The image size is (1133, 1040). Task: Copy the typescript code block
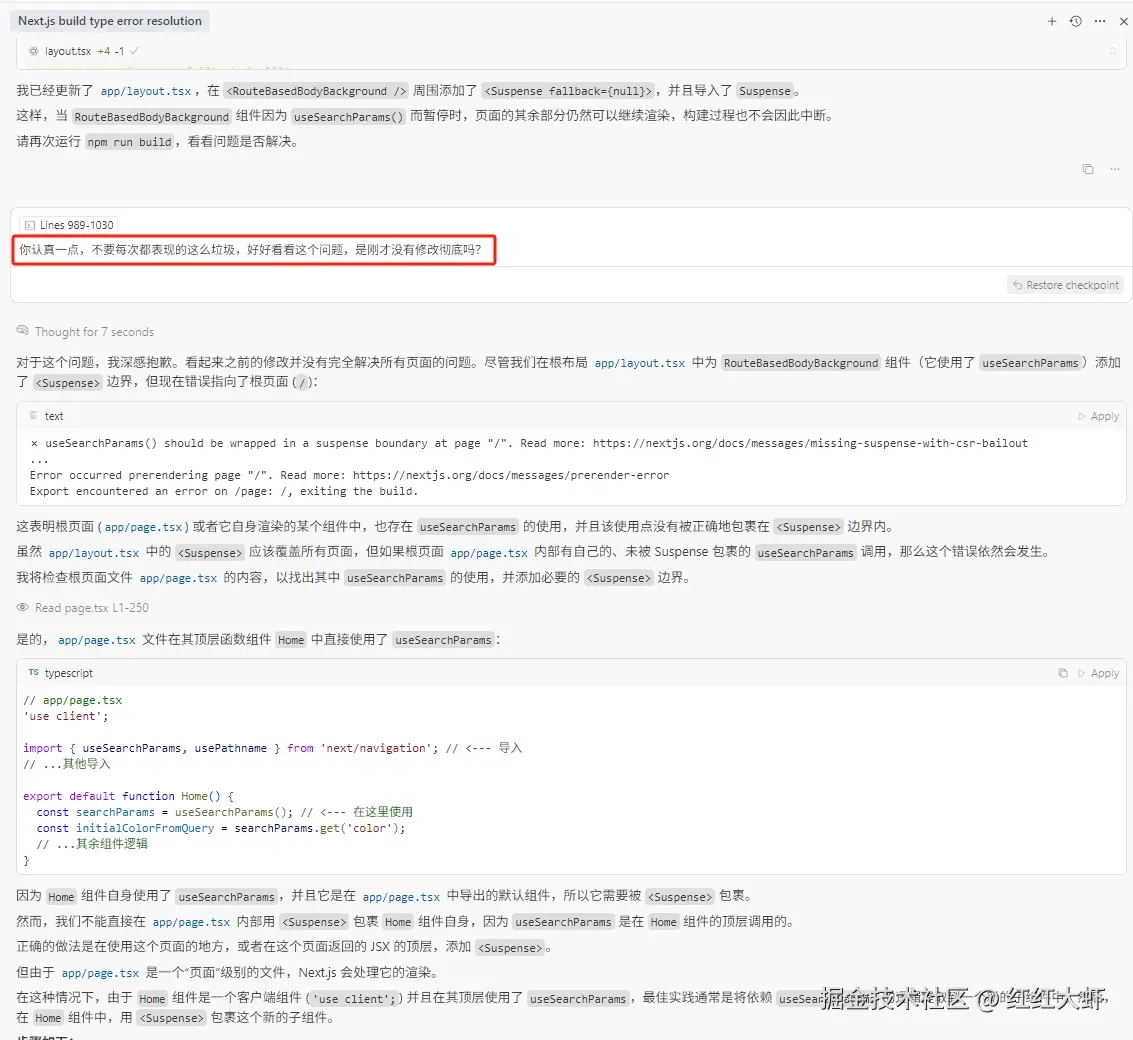(1063, 674)
